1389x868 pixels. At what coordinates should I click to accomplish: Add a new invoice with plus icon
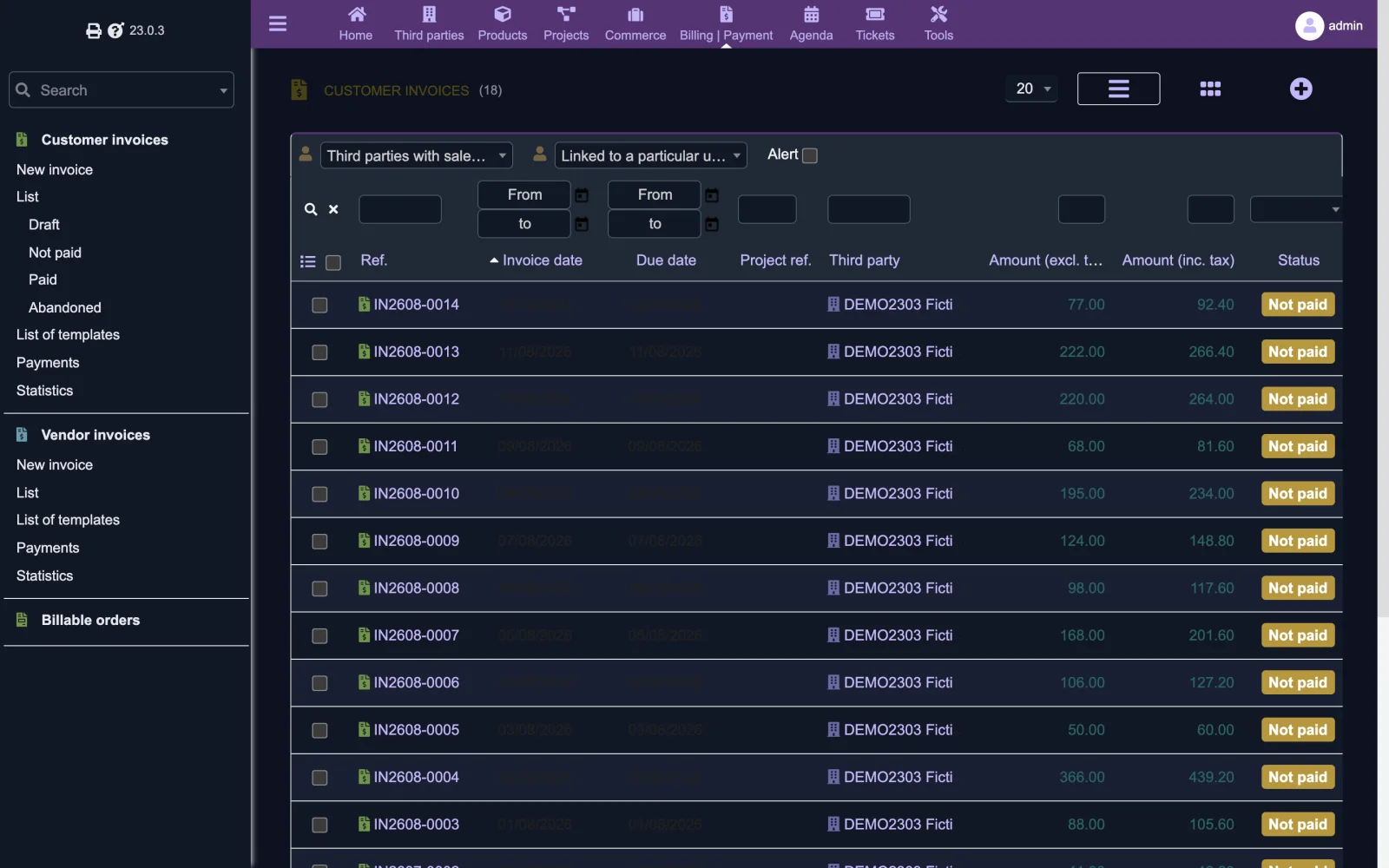tap(1300, 89)
